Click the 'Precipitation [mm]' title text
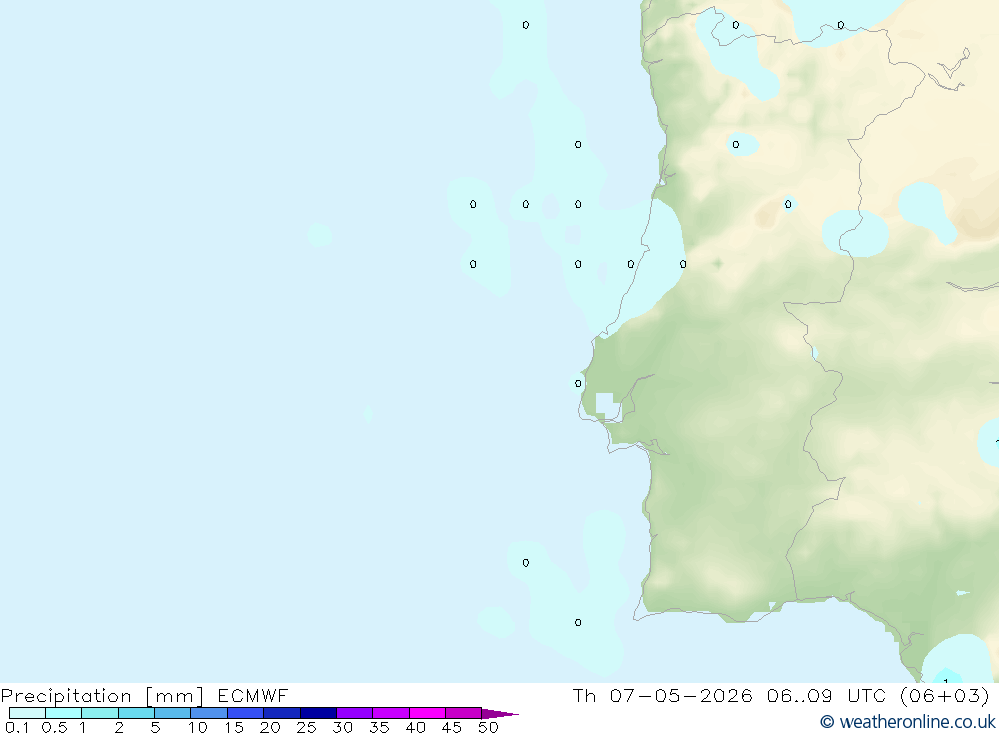 pyautogui.click(x=102, y=696)
